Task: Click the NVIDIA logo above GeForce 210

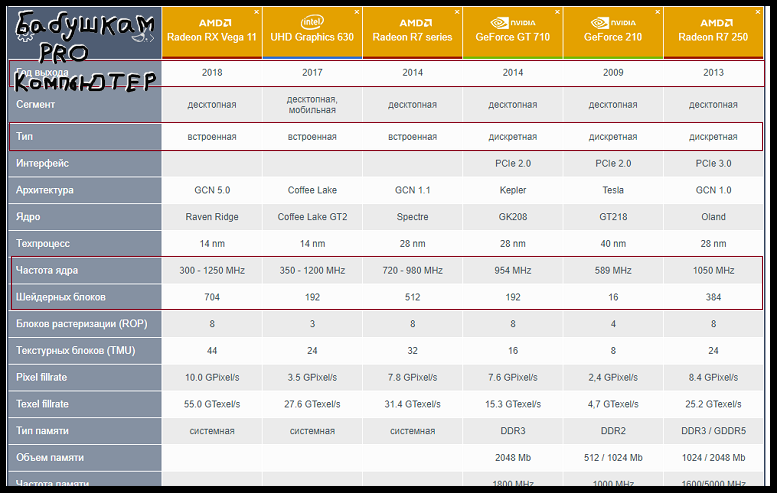Action: [x=613, y=23]
